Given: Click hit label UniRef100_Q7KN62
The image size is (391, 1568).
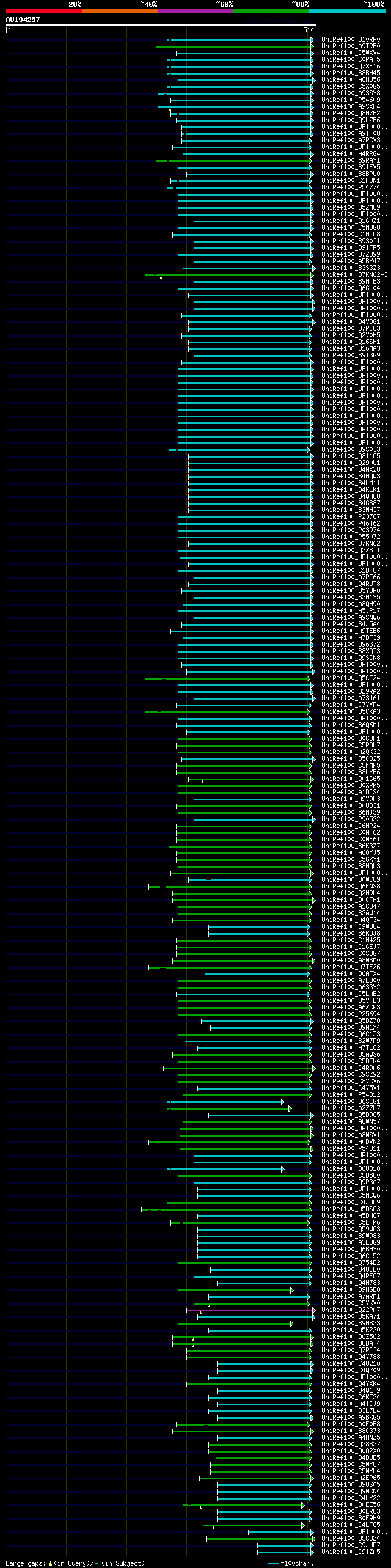Looking at the screenshot, I should pos(351,544).
